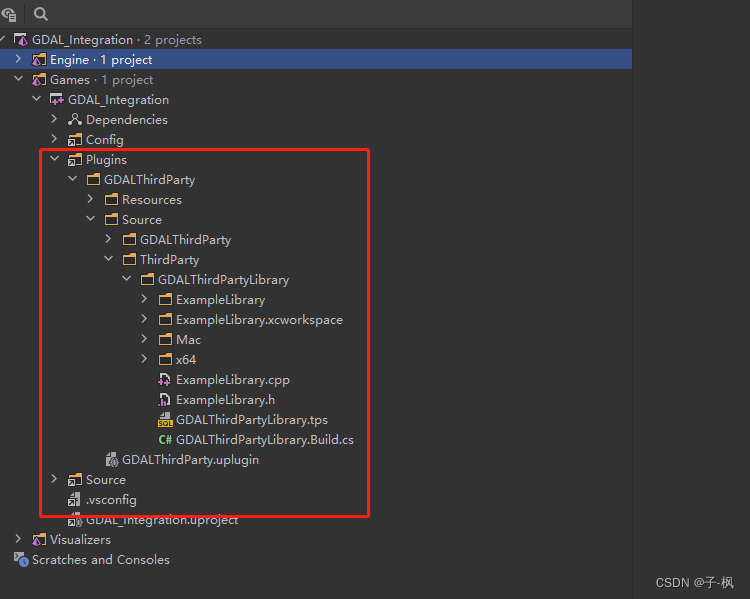
Task: Click the GDALThirdPartyLibrary.tps SQL icon
Action: 165,420
